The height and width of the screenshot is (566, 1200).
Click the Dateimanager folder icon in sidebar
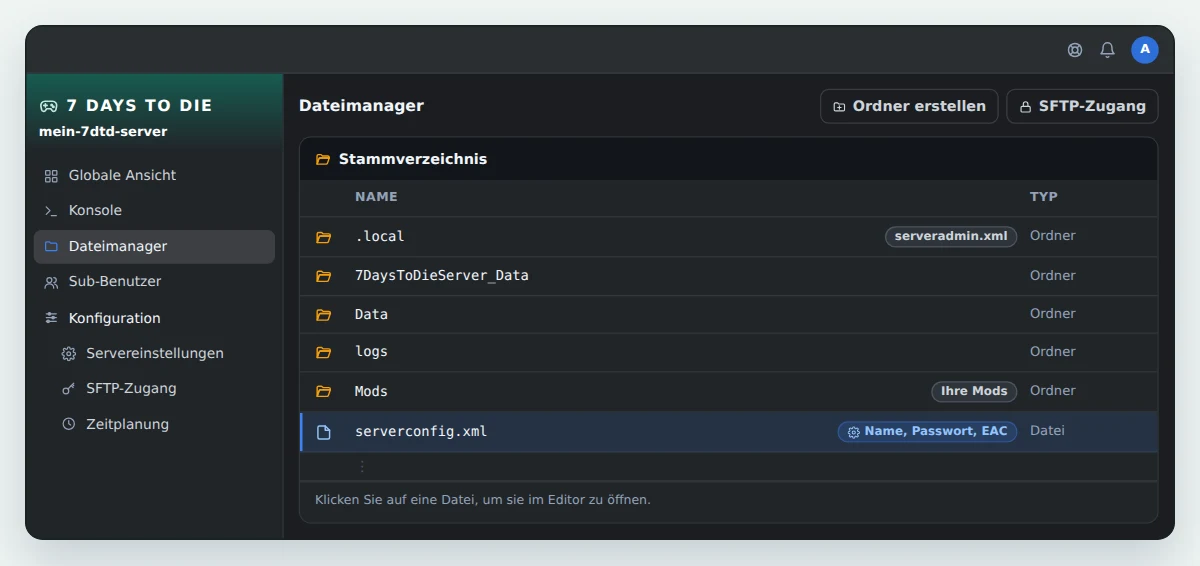click(x=51, y=247)
